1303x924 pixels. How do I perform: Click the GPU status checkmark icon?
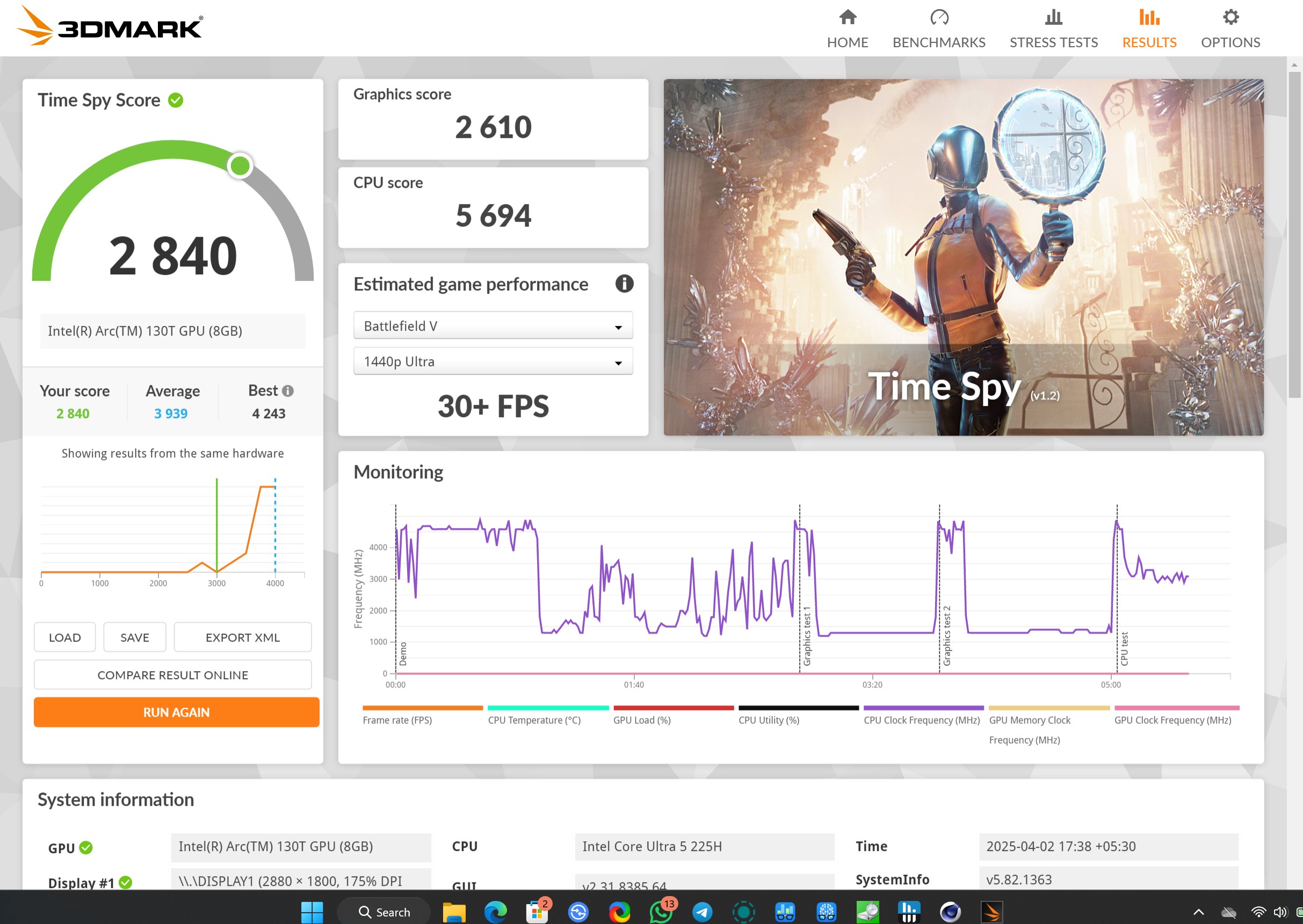tap(86, 848)
